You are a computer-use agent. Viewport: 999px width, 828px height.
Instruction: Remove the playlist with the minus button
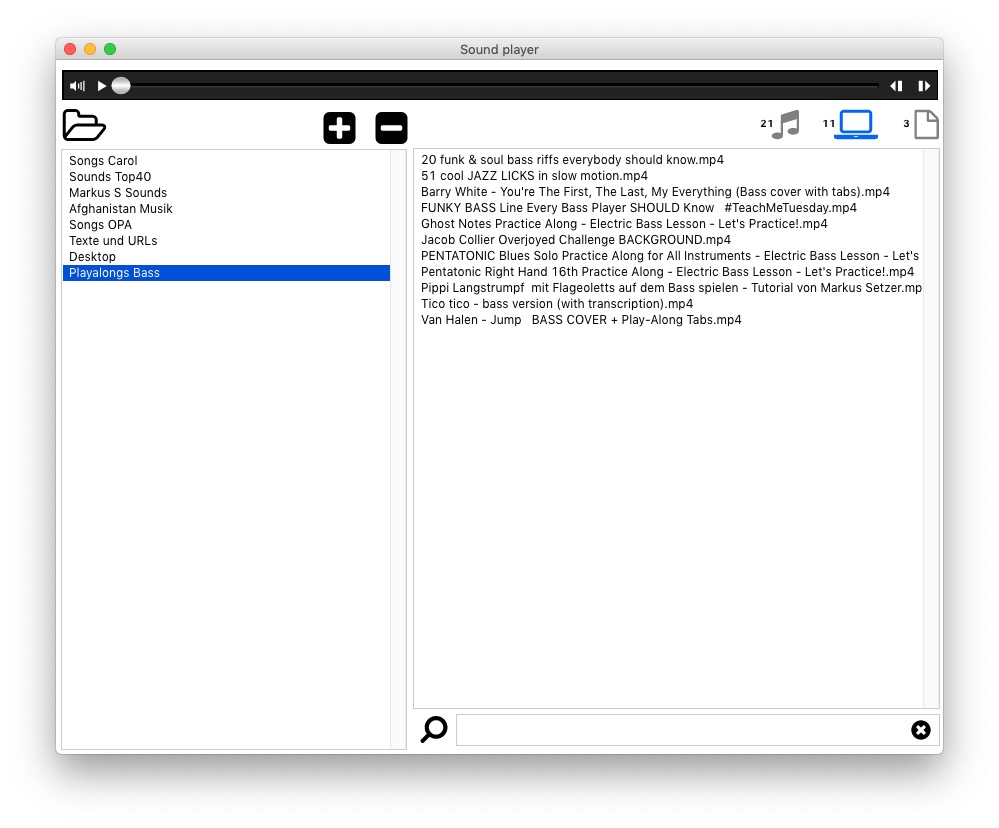click(x=391, y=128)
